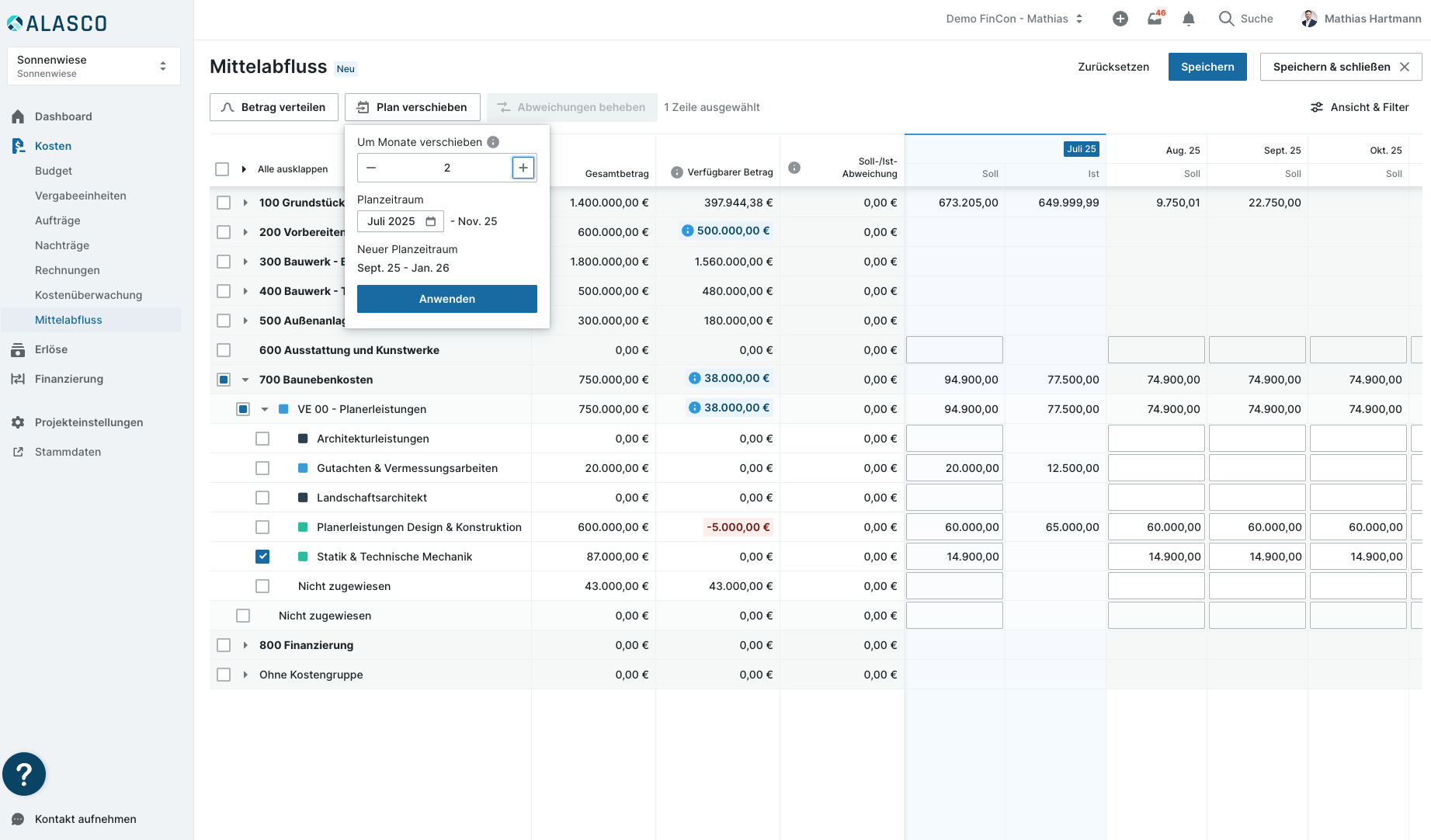Click the Speichern button
The image size is (1431, 840).
[x=1207, y=67]
